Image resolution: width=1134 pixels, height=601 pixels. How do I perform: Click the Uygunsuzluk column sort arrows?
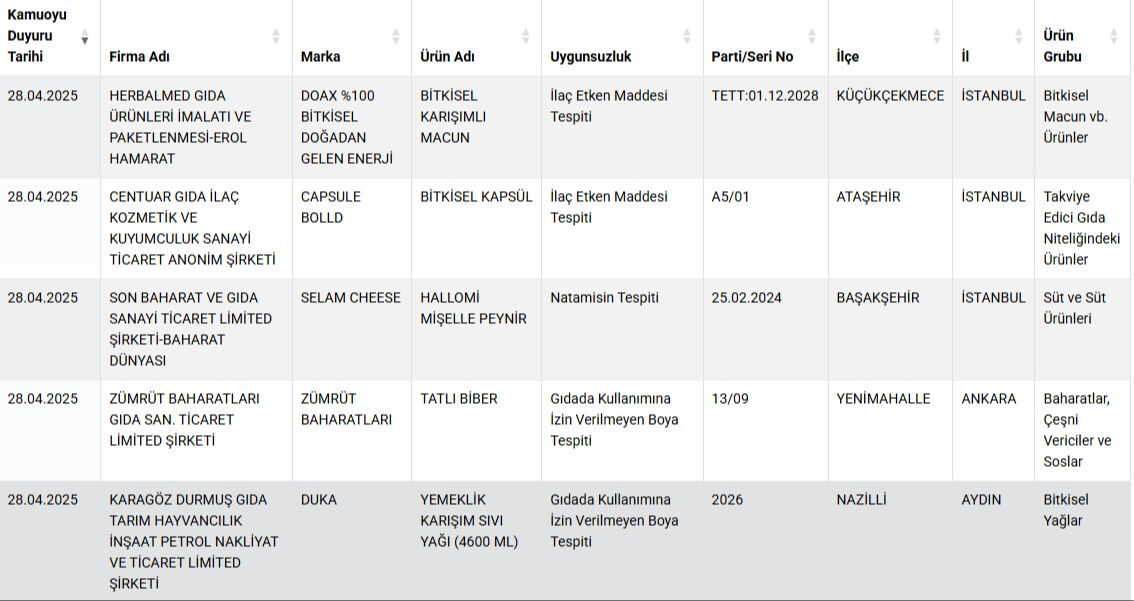coord(687,34)
